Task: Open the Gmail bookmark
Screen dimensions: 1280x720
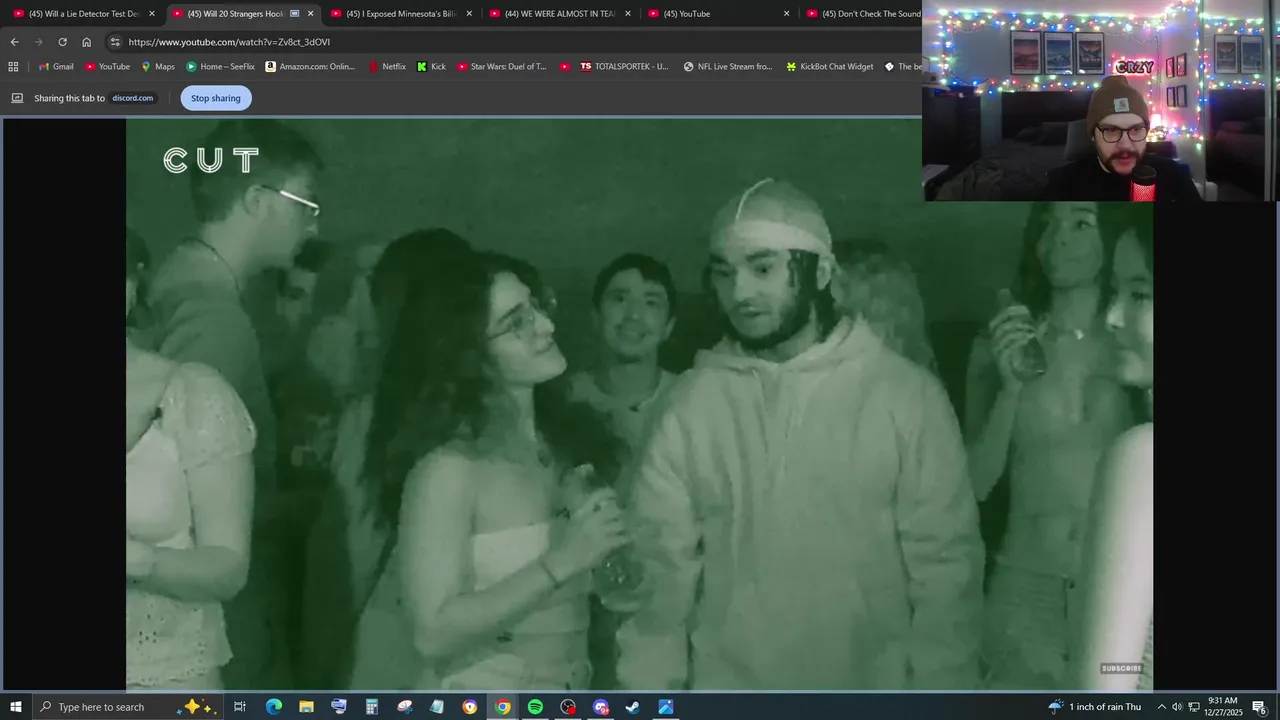Action: [56, 67]
